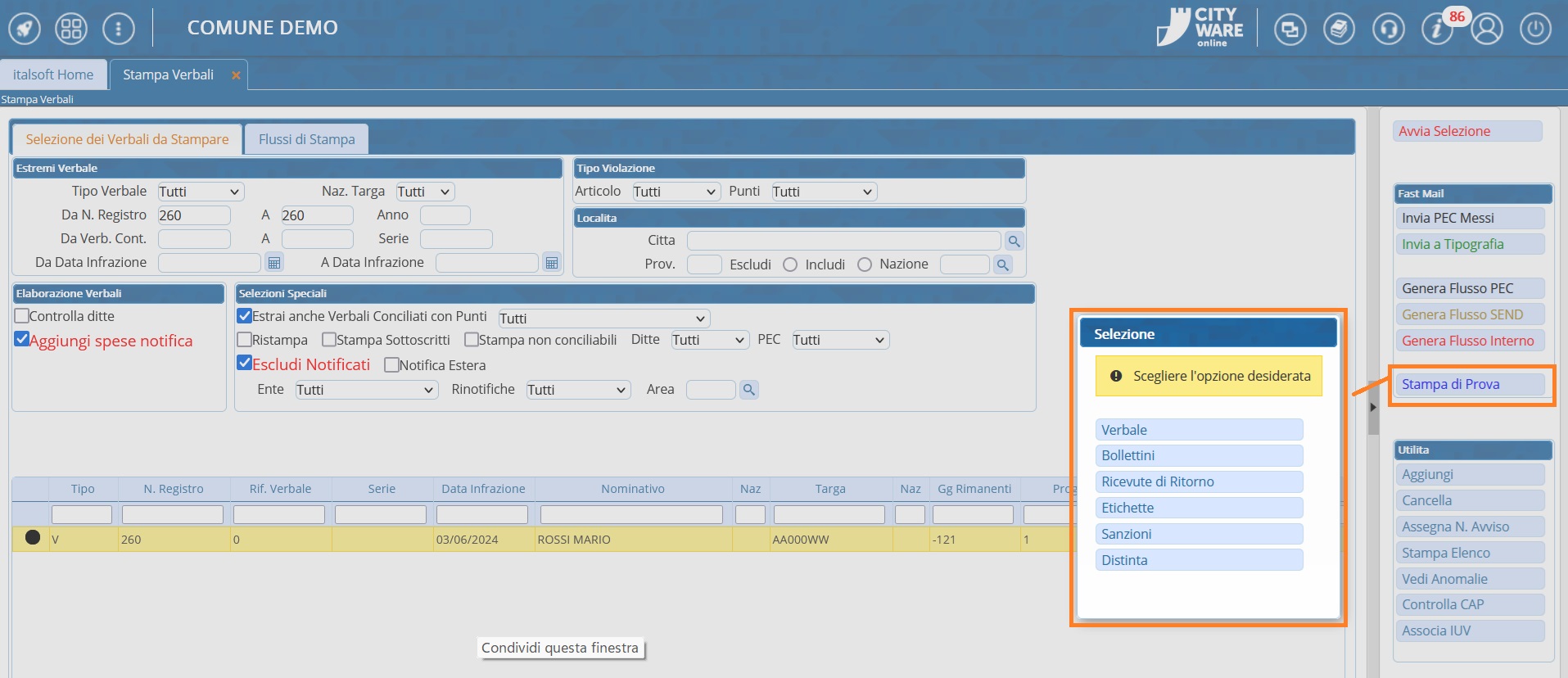Click search magnifier next to Citta field
The image size is (1568, 678).
(1014, 241)
